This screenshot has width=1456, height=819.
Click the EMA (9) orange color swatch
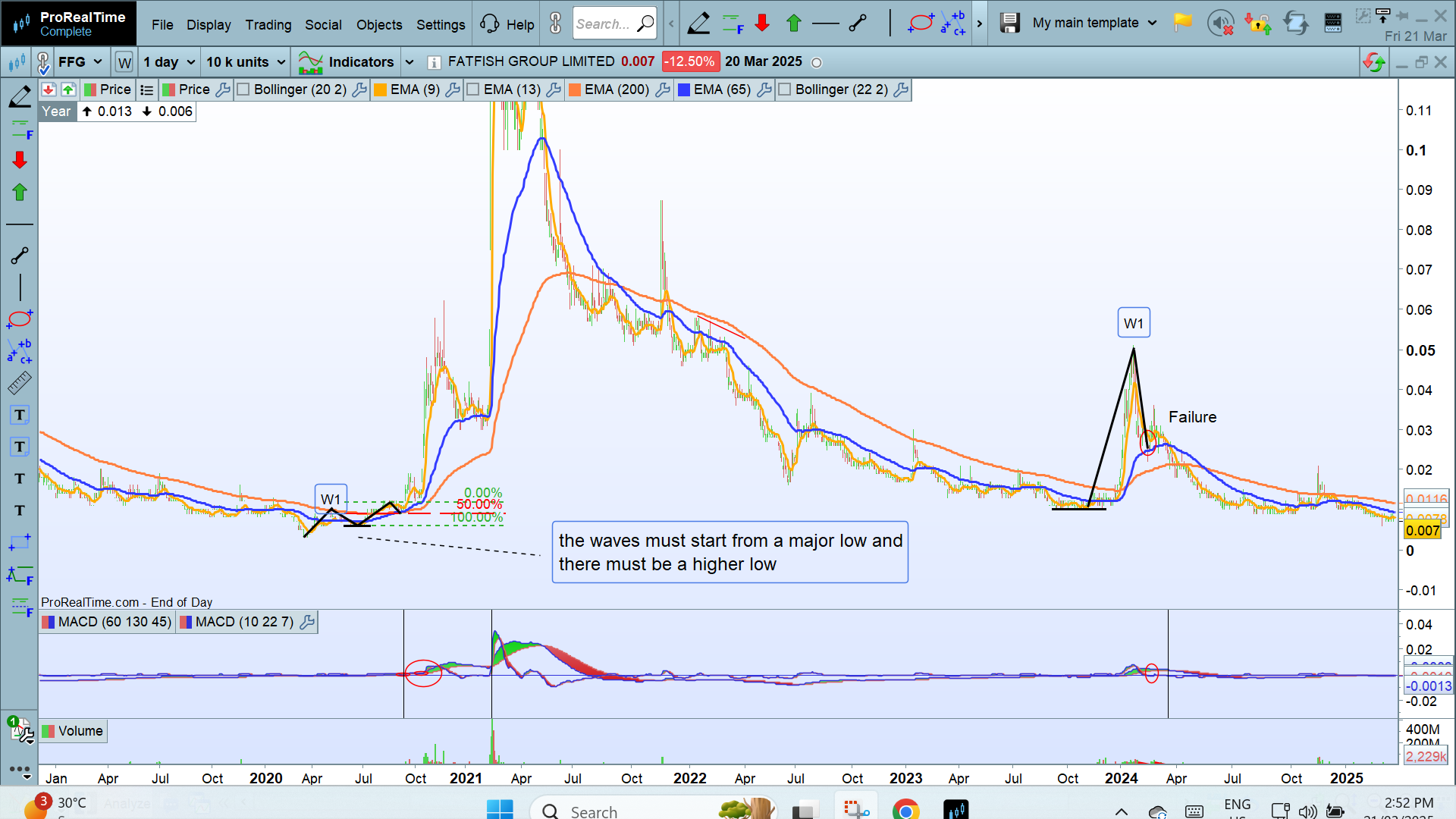(x=380, y=89)
